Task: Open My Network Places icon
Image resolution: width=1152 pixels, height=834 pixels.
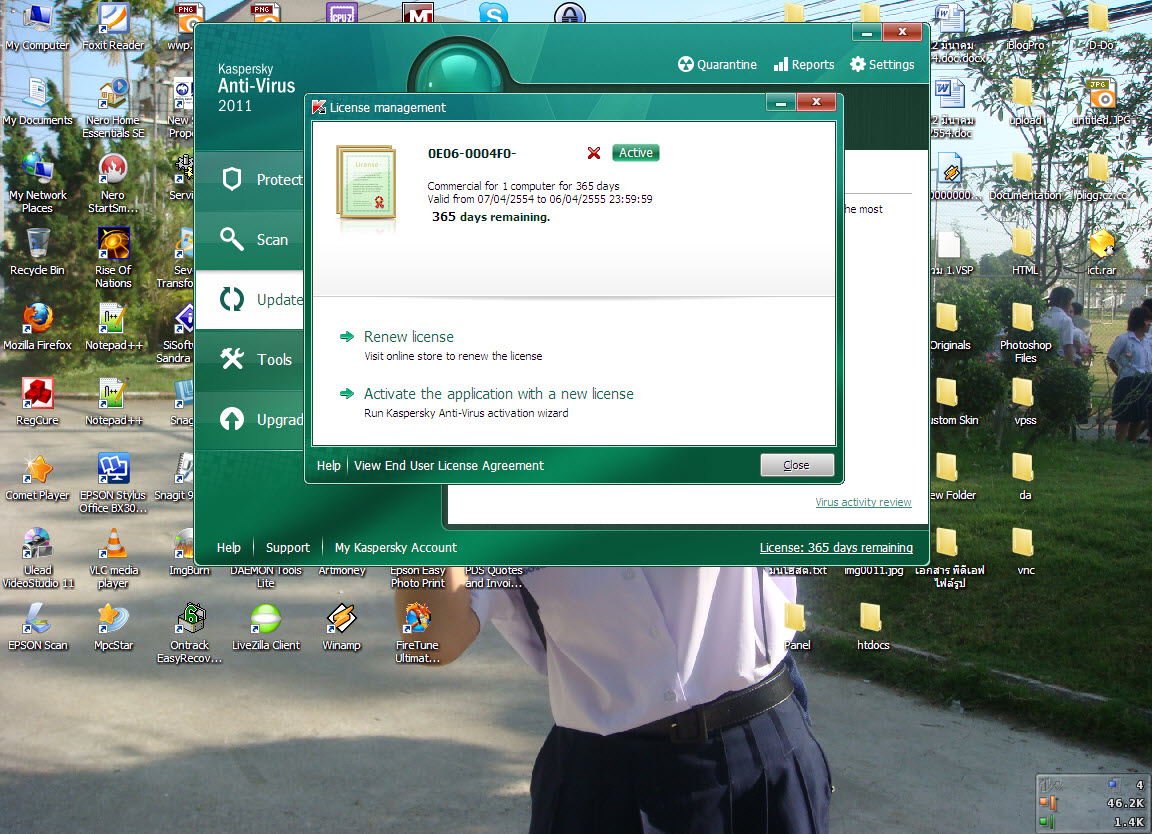Action: tap(37, 184)
